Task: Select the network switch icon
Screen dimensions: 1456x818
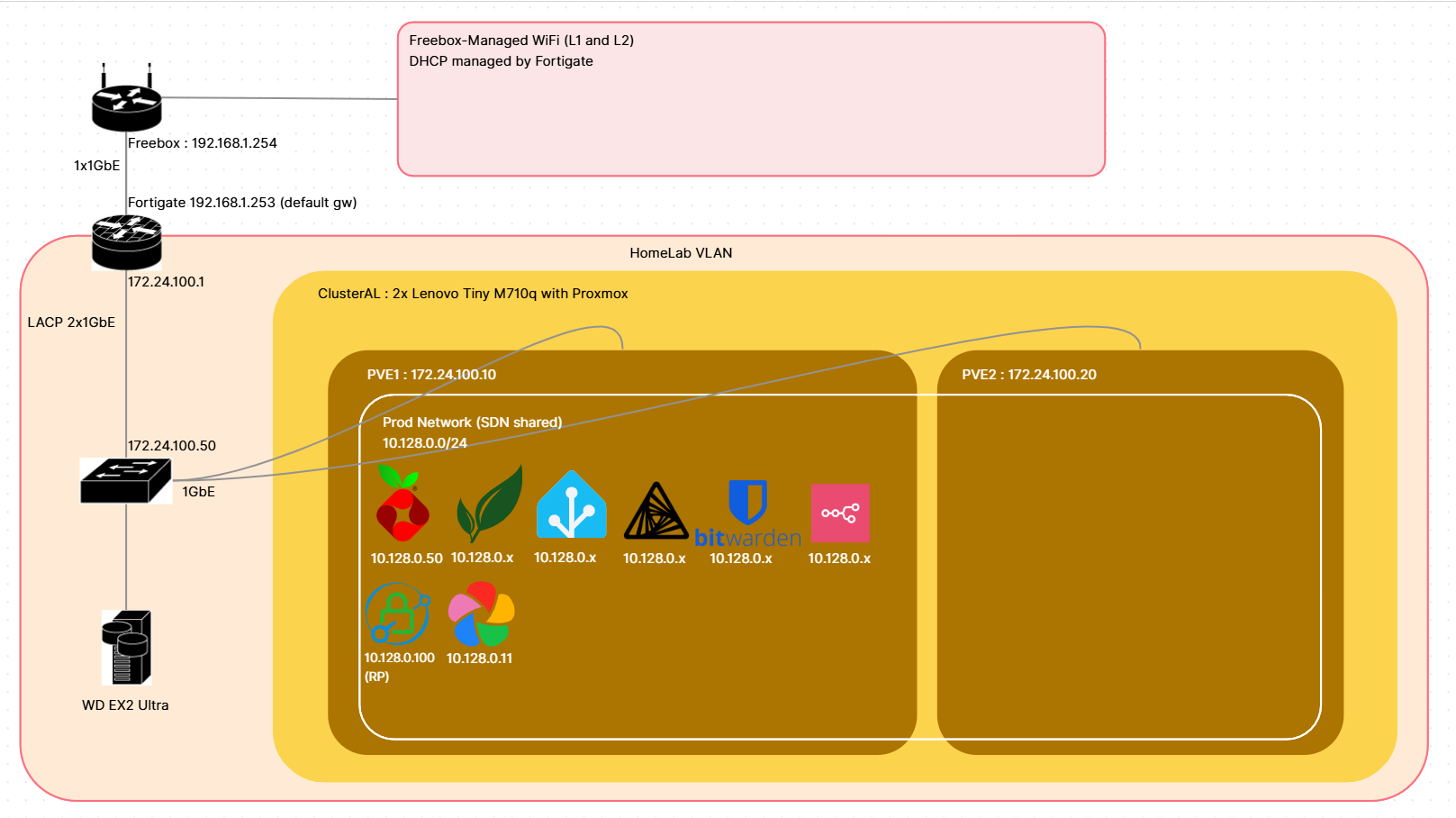Action: click(125, 480)
